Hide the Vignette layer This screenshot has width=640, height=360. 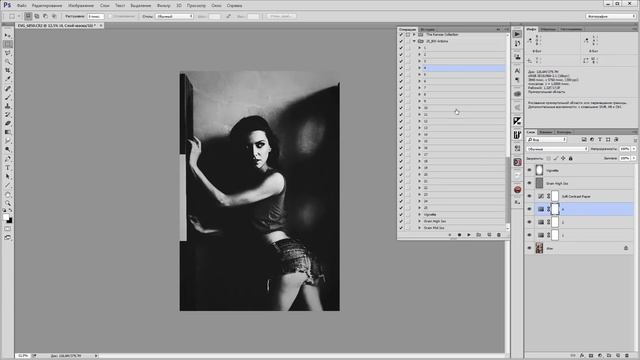529,170
